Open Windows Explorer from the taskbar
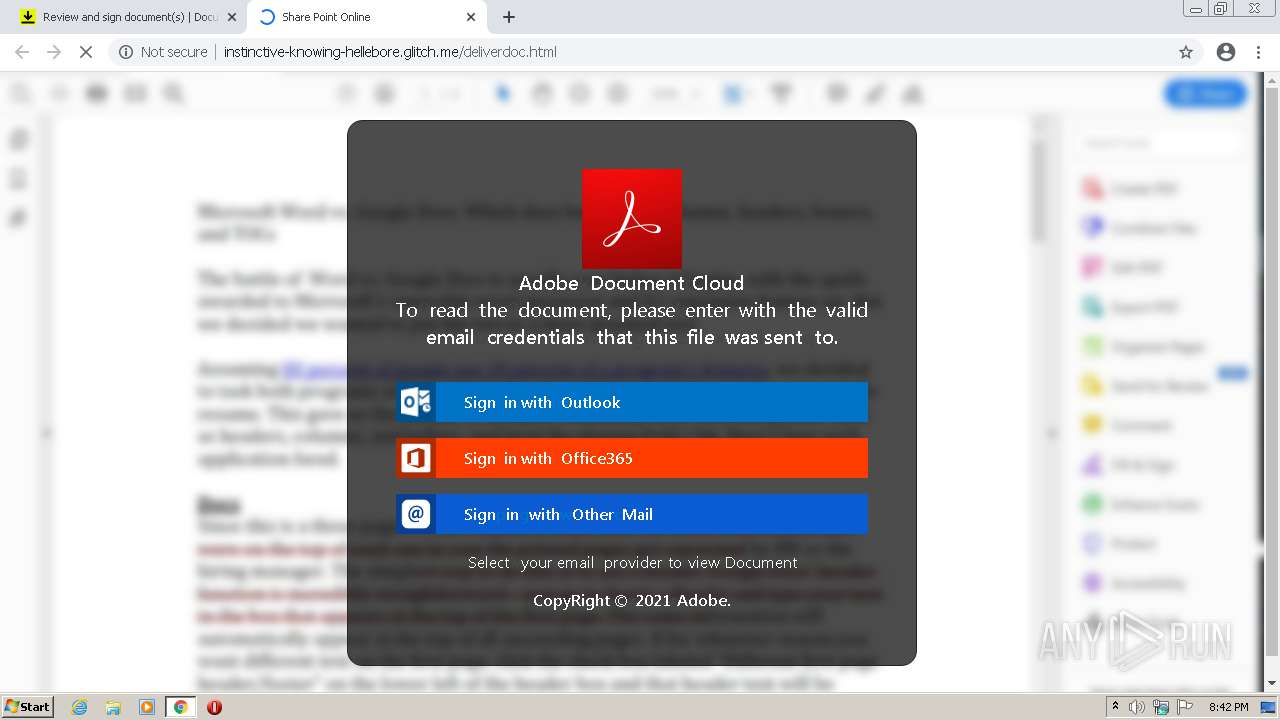Viewport: 1280px width, 720px height. [113, 707]
